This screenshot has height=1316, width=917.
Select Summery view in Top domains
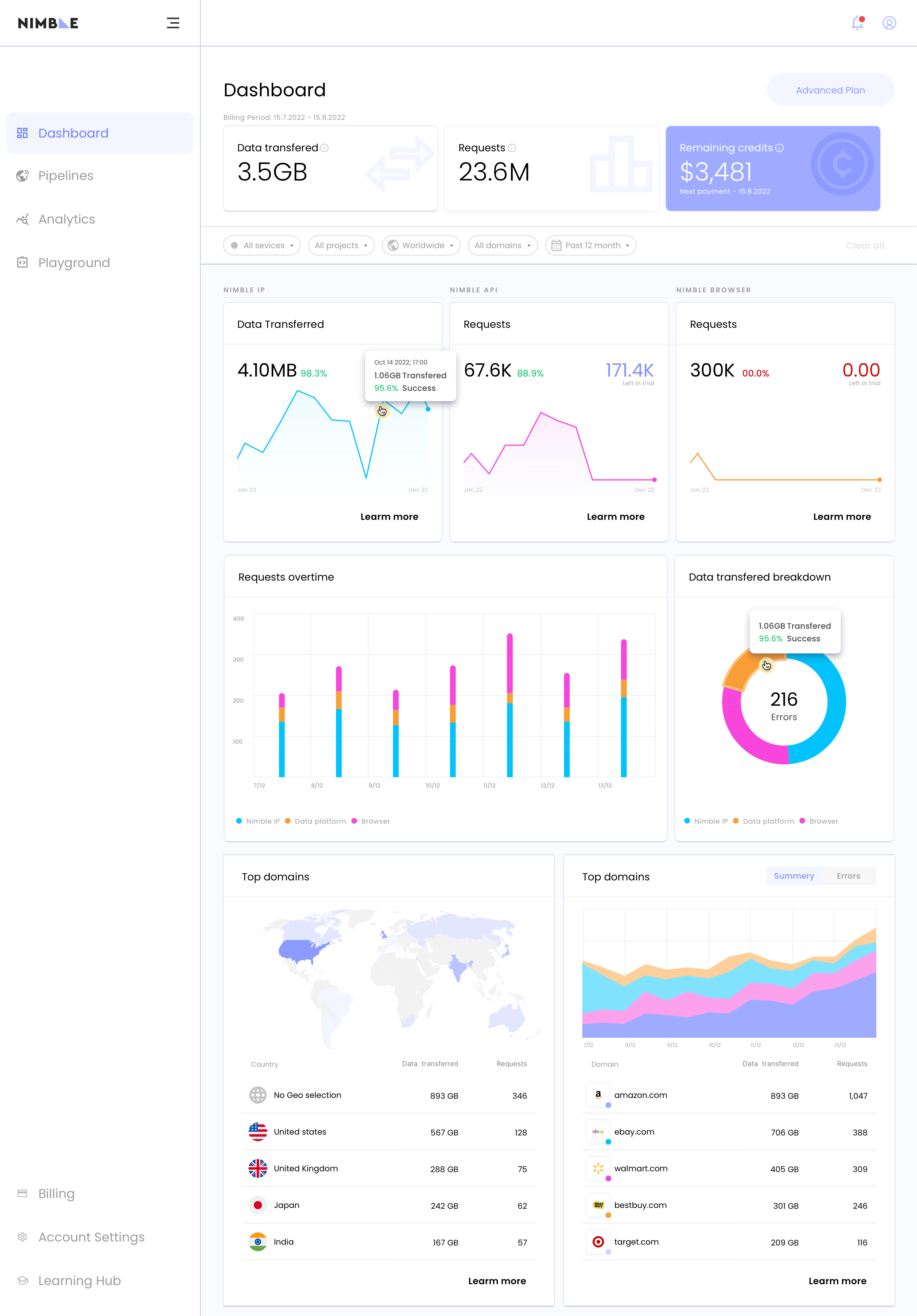[793, 876]
